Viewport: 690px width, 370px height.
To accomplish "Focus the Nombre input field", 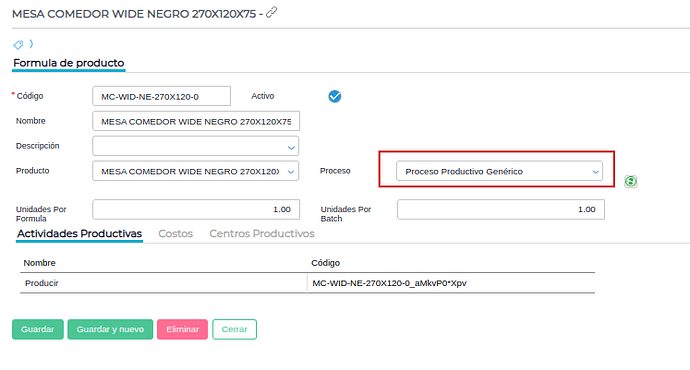I will [196, 121].
